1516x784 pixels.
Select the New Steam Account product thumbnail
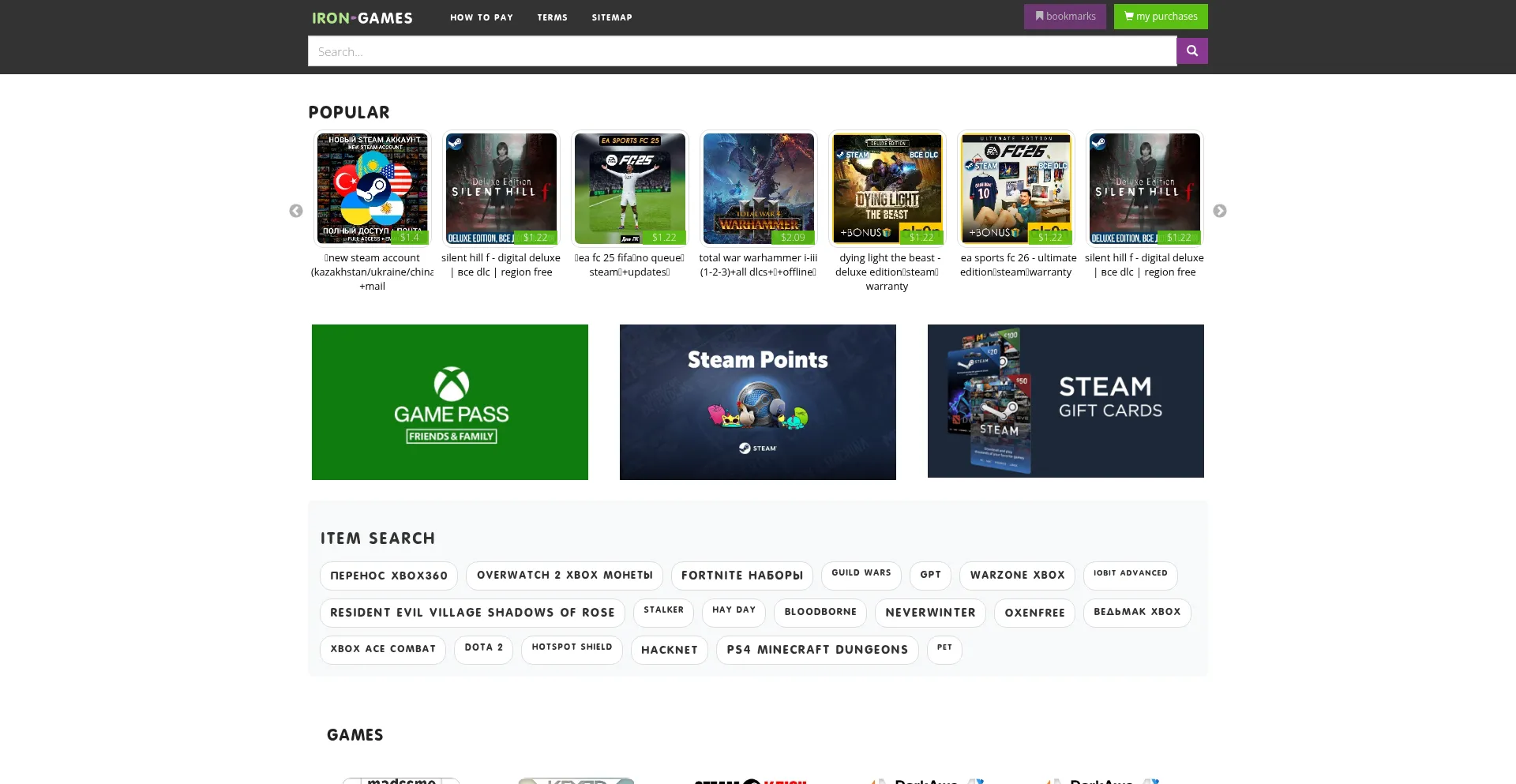373,189
